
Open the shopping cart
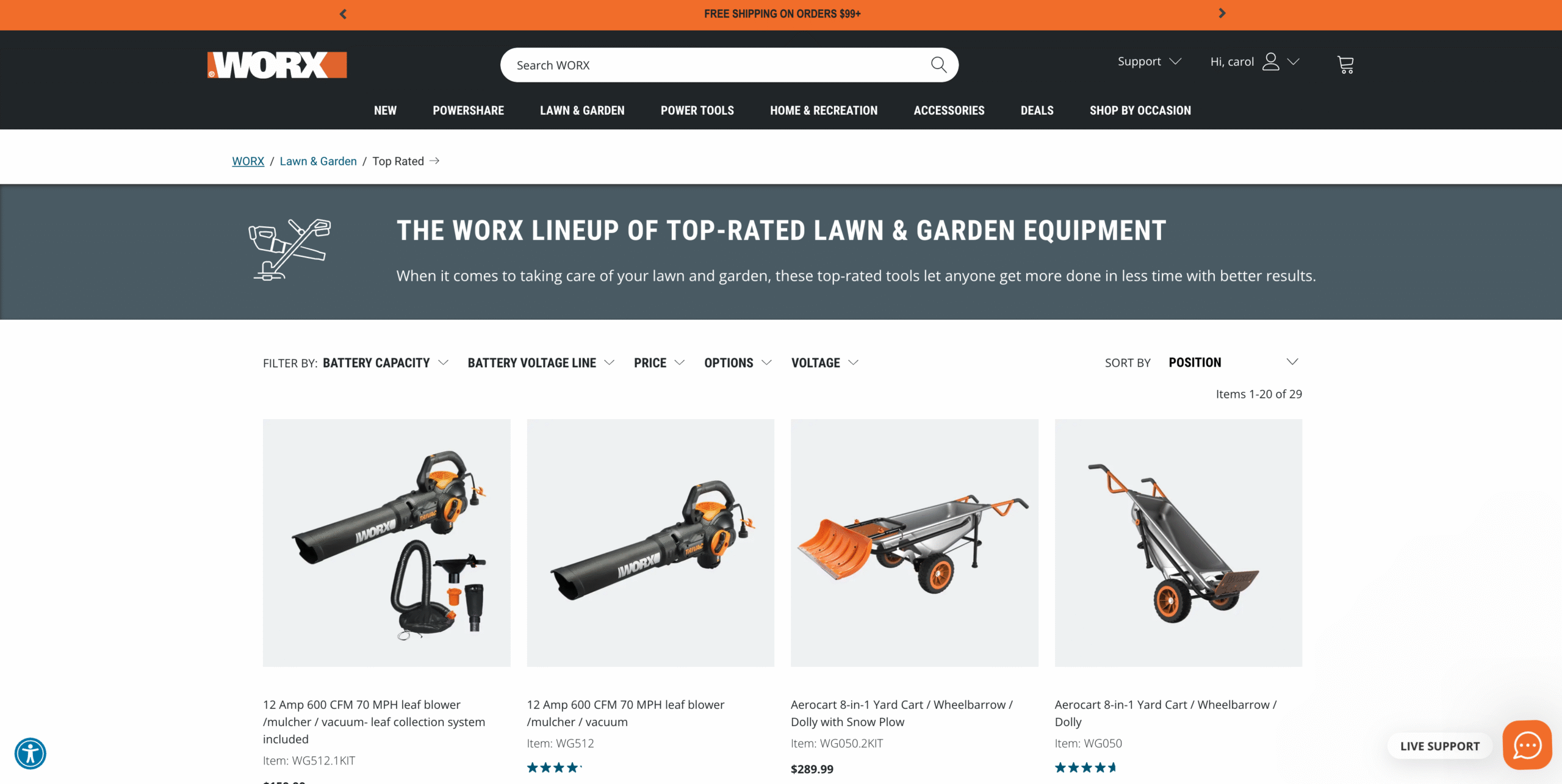pyautogui.click(x=1345, y=64)
